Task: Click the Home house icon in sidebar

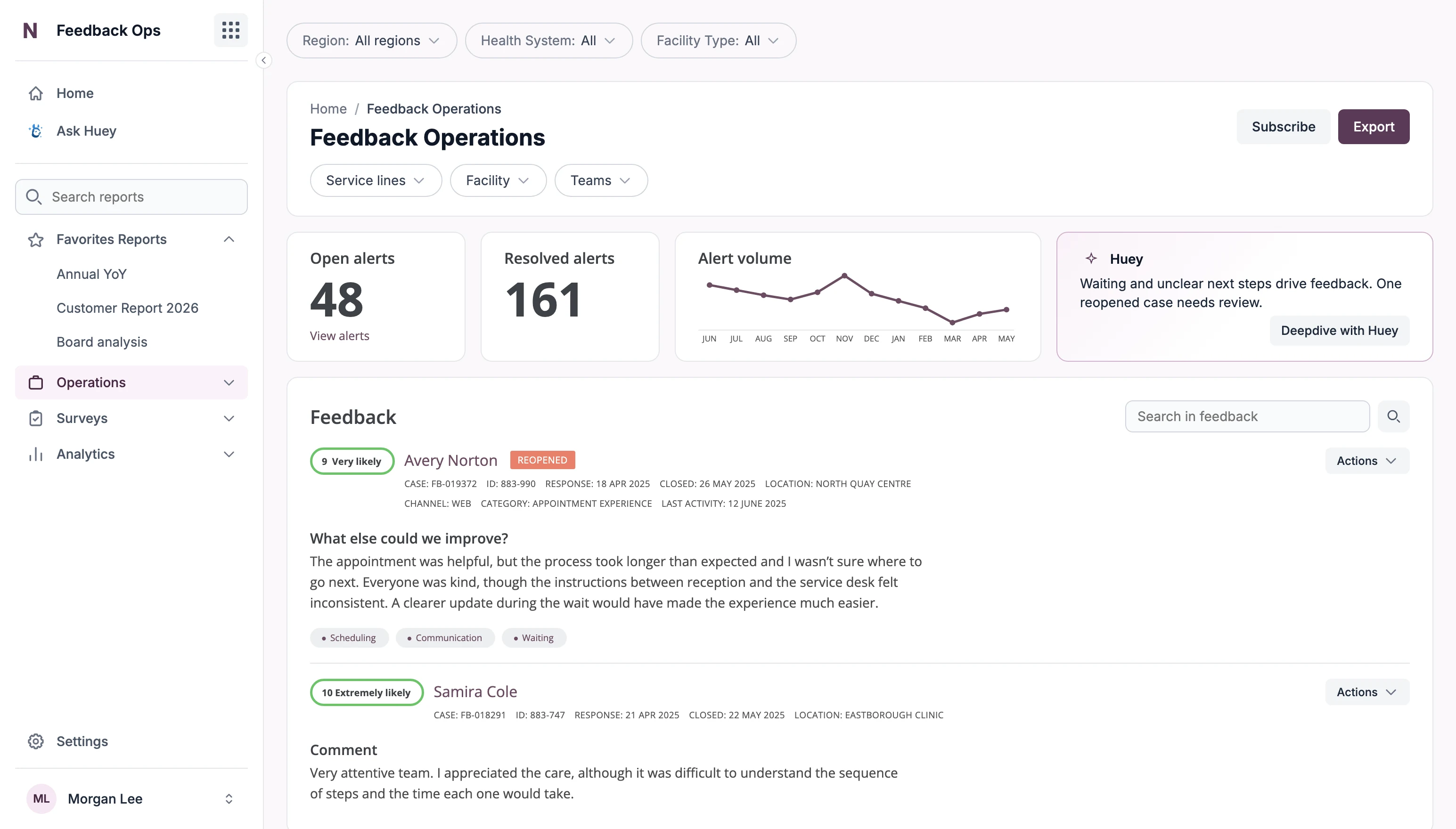Action: 36,93
